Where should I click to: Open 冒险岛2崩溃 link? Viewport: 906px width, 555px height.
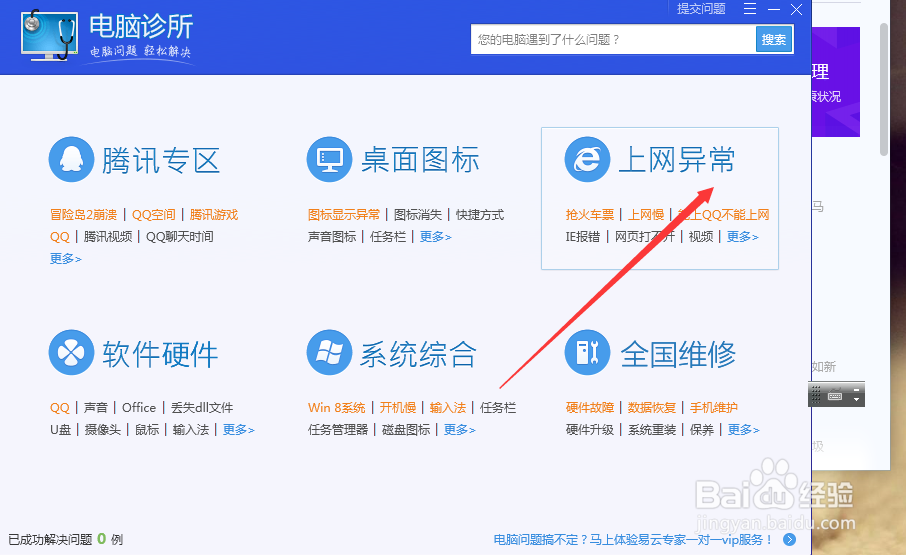[x=83, y=215]
